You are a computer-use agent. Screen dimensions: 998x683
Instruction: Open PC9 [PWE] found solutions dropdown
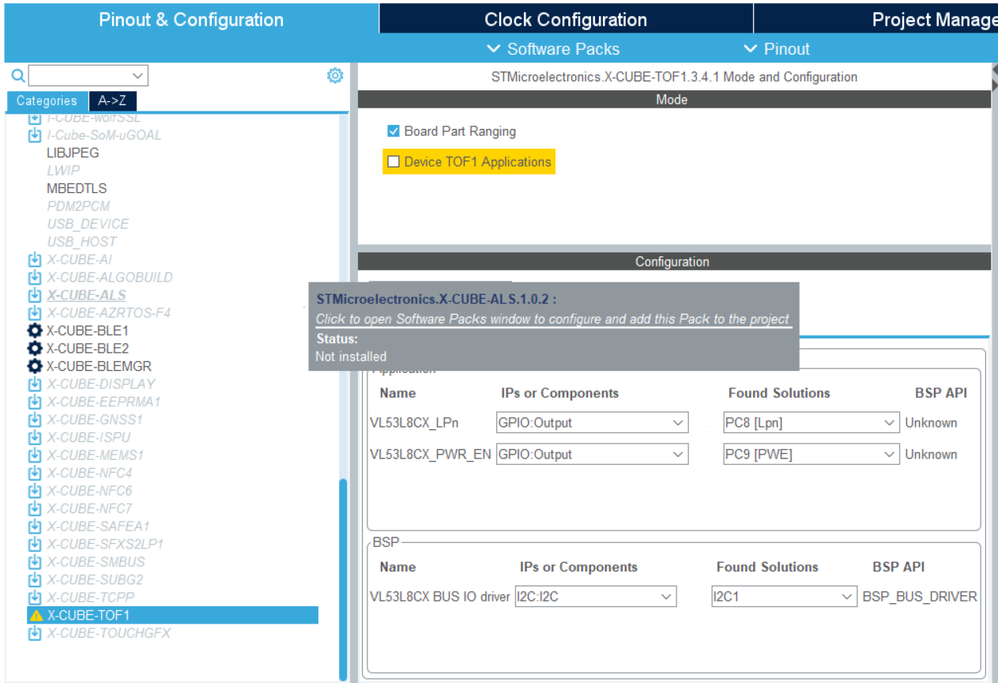pyautogui.click(x=811, y=454)
